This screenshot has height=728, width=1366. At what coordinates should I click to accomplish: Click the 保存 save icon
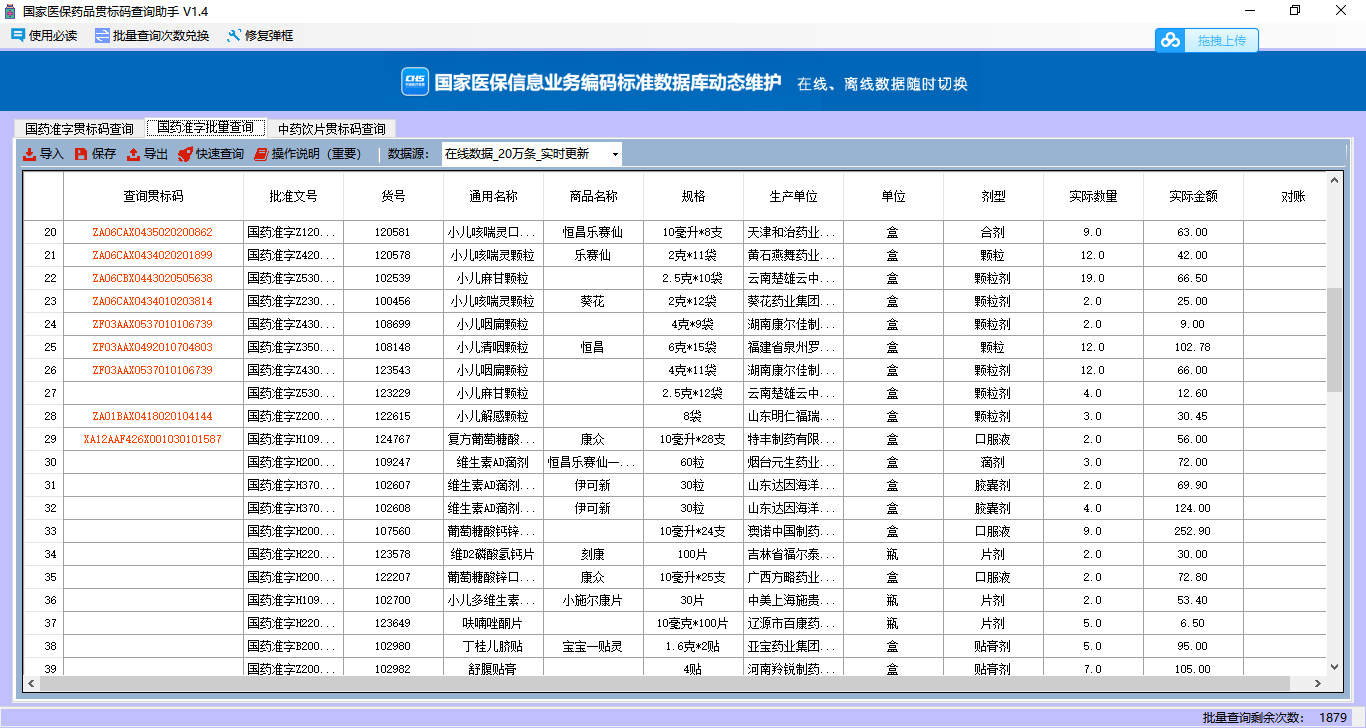coord(82,154)
